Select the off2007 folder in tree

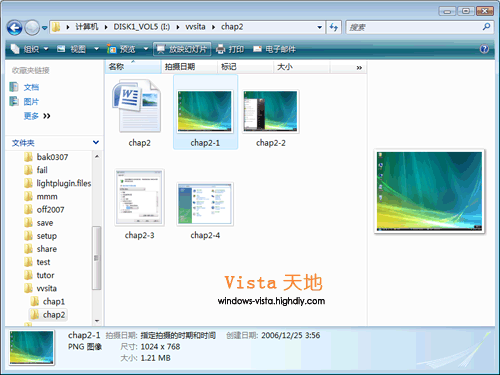44,209
